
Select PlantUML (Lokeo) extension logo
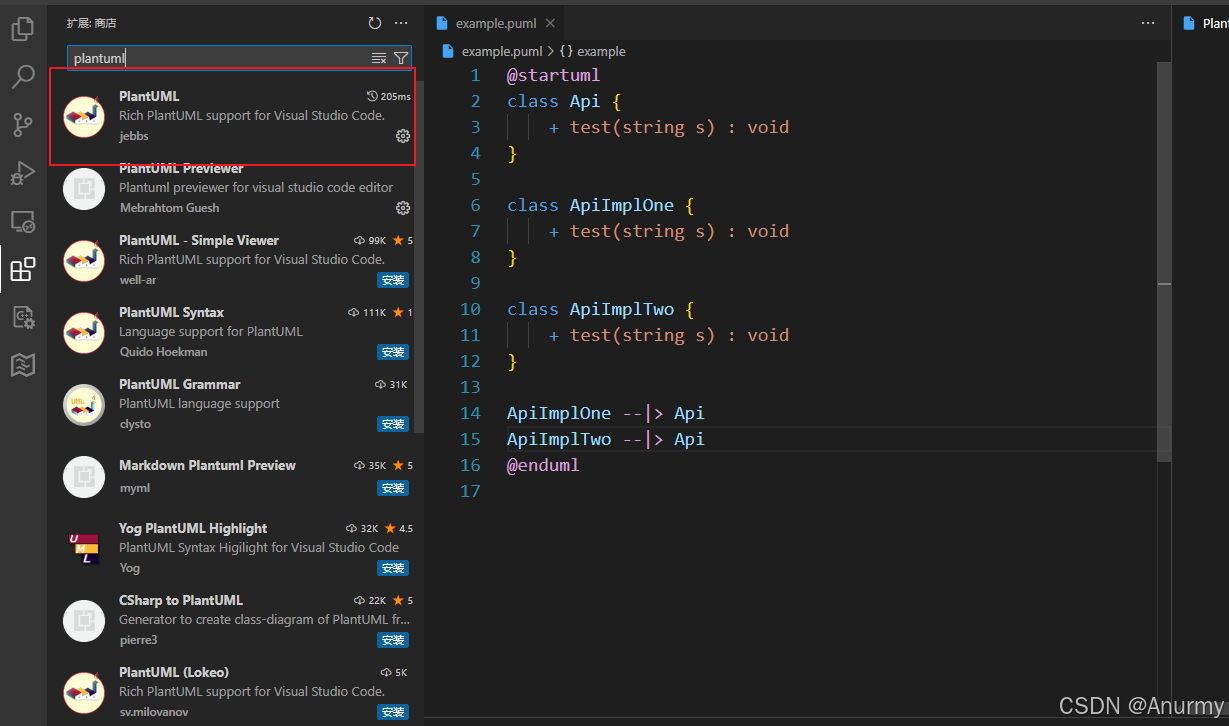point(84,692)
